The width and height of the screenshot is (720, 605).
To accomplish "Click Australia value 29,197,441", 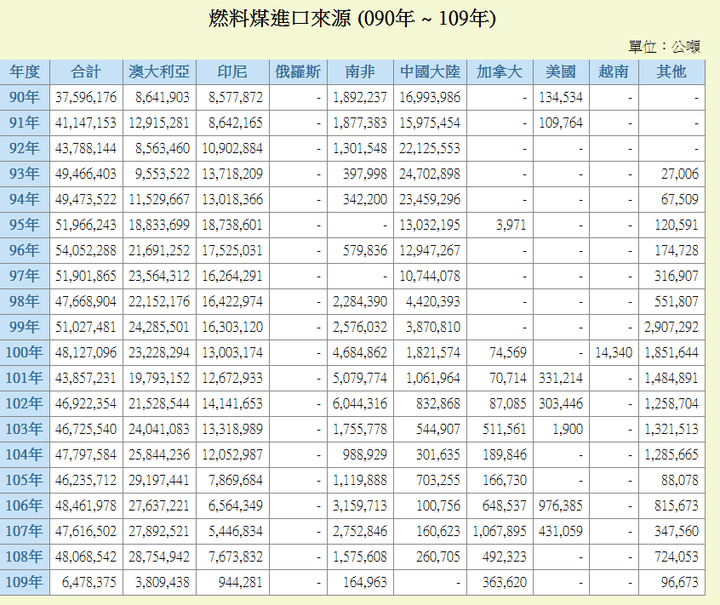I will tap(159, 480).
